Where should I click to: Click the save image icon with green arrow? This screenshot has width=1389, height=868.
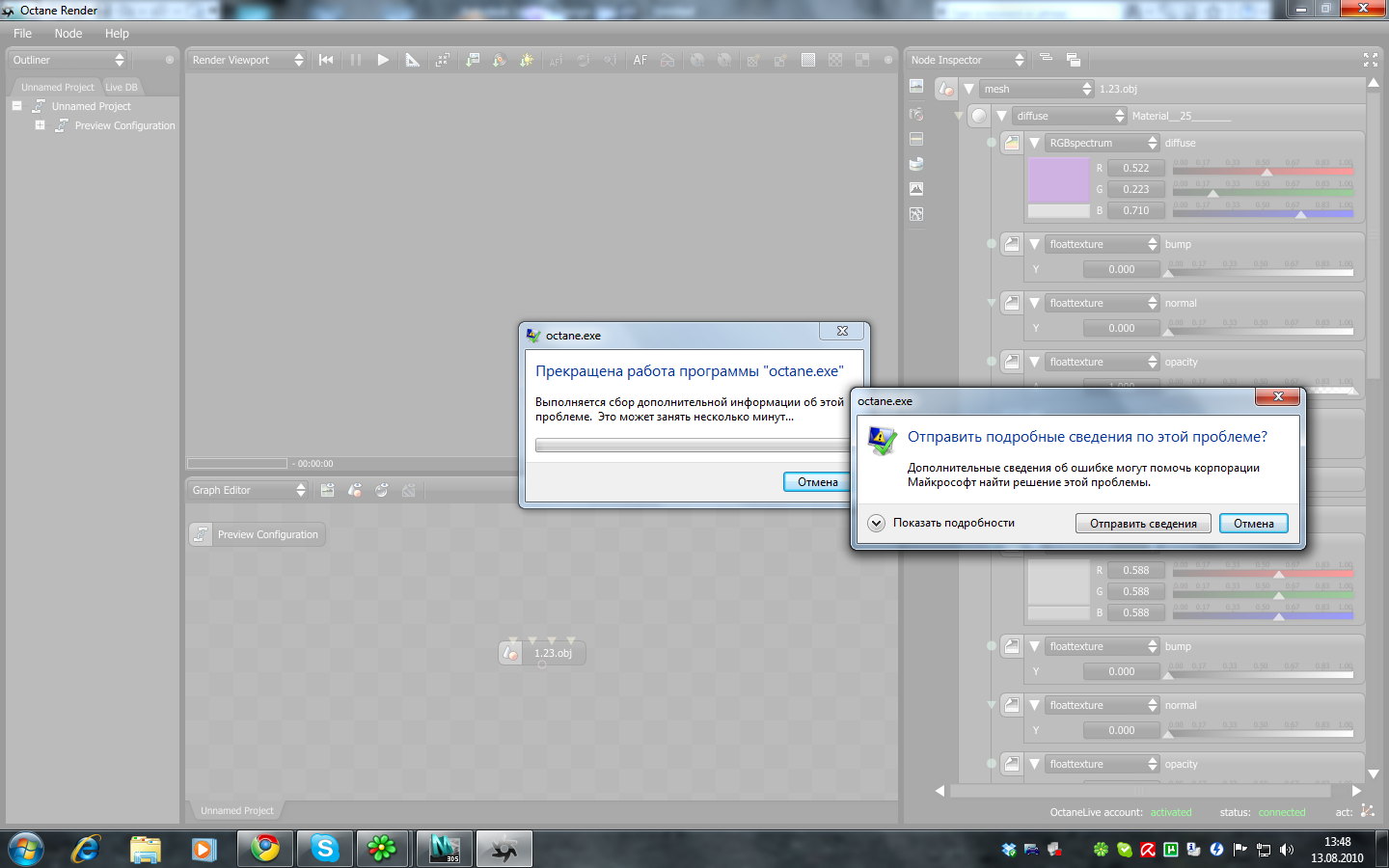pos(473,60)
